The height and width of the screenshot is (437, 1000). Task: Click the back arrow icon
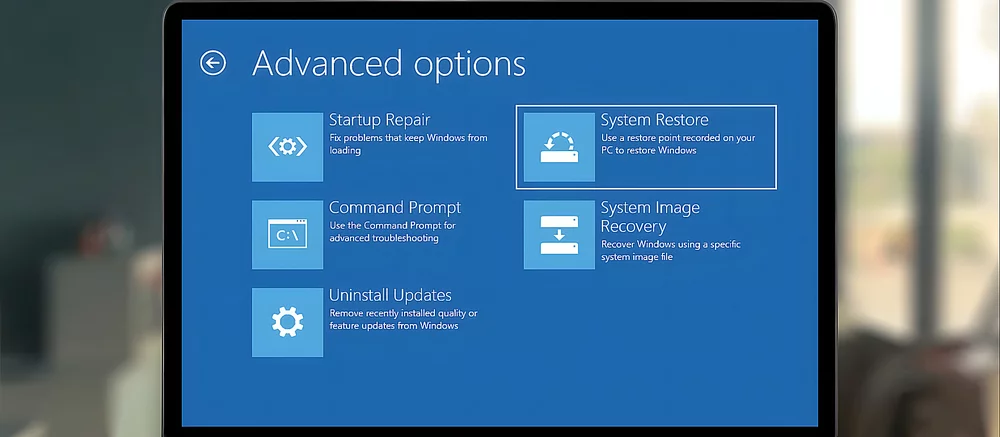tap(213, 63)
